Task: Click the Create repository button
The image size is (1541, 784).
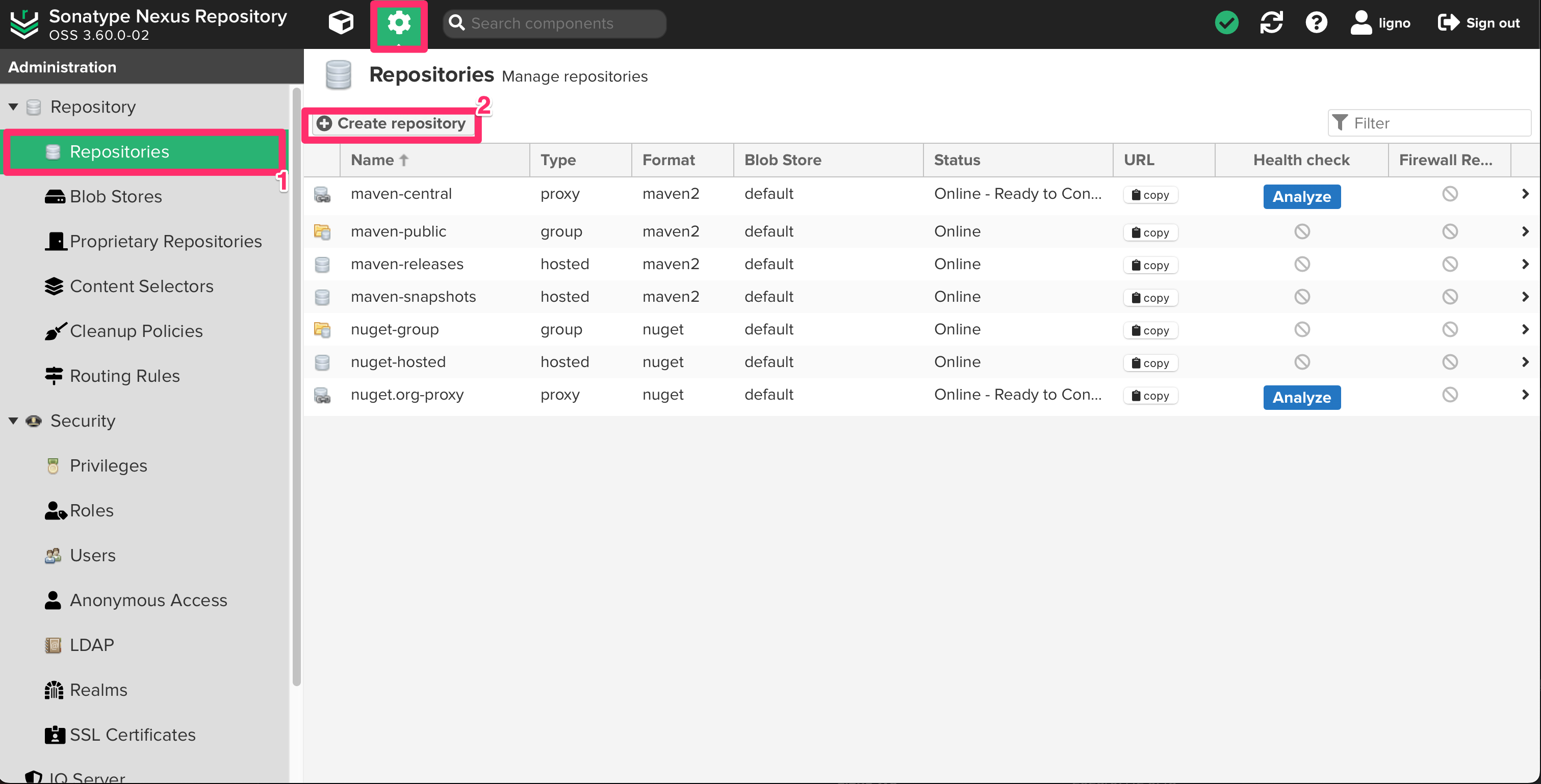Action: (x=391, y=123)
